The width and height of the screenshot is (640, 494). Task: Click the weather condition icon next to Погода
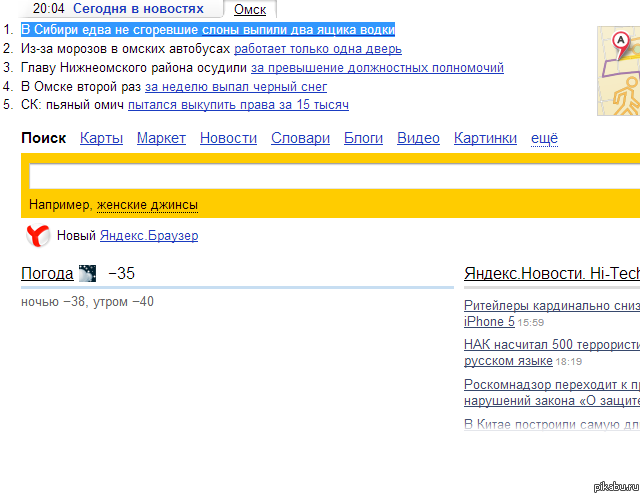tap(88, 274)
